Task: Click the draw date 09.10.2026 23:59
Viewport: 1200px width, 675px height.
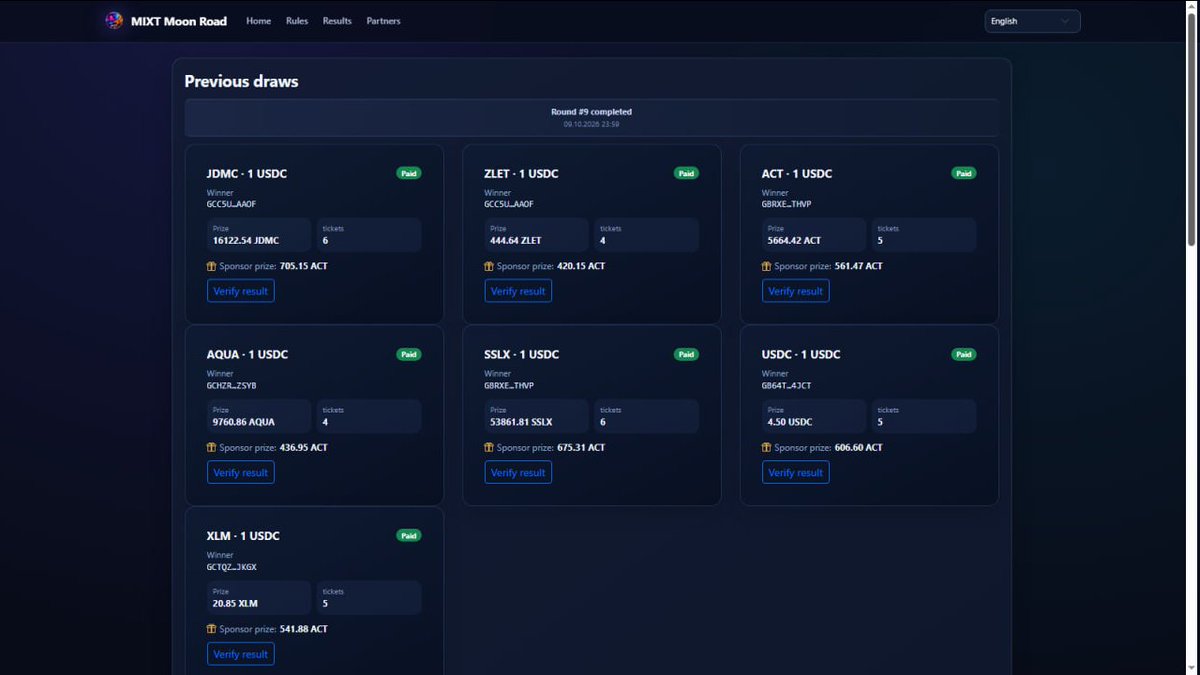Action: coord(591,124)
